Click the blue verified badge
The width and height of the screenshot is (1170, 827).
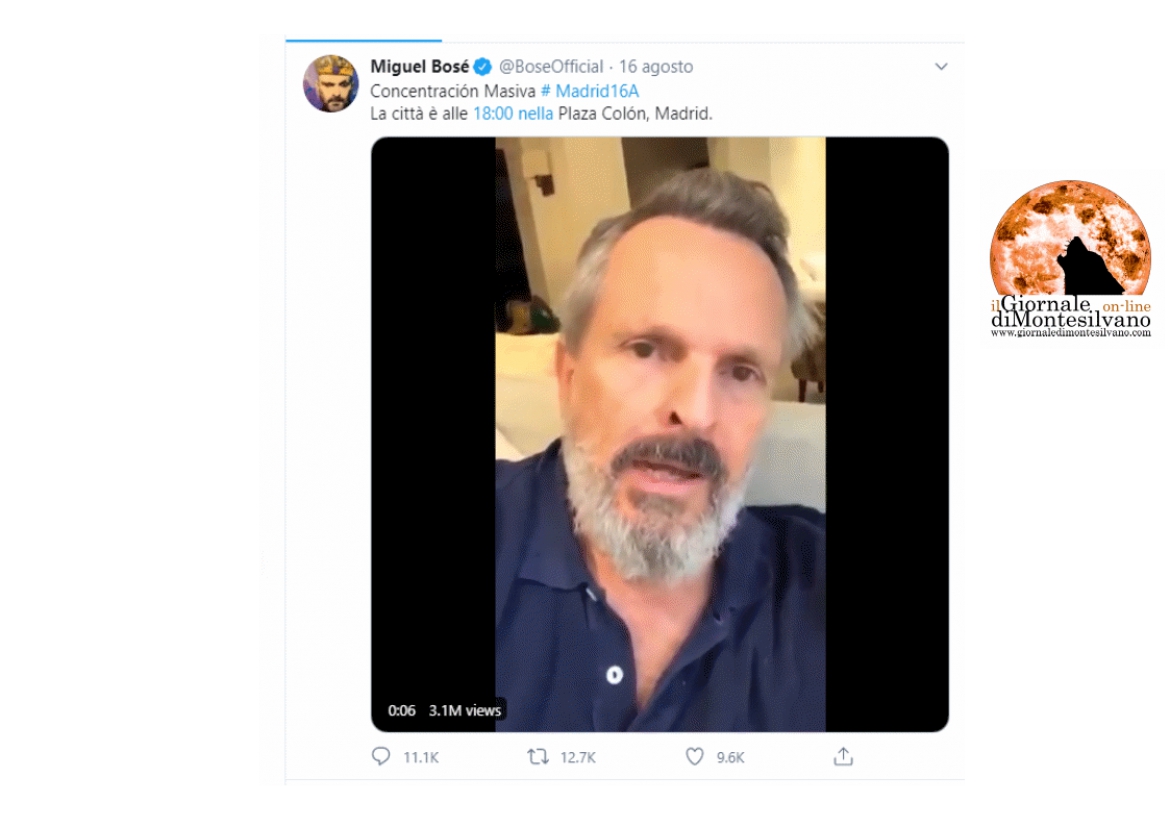click(482, 67)
